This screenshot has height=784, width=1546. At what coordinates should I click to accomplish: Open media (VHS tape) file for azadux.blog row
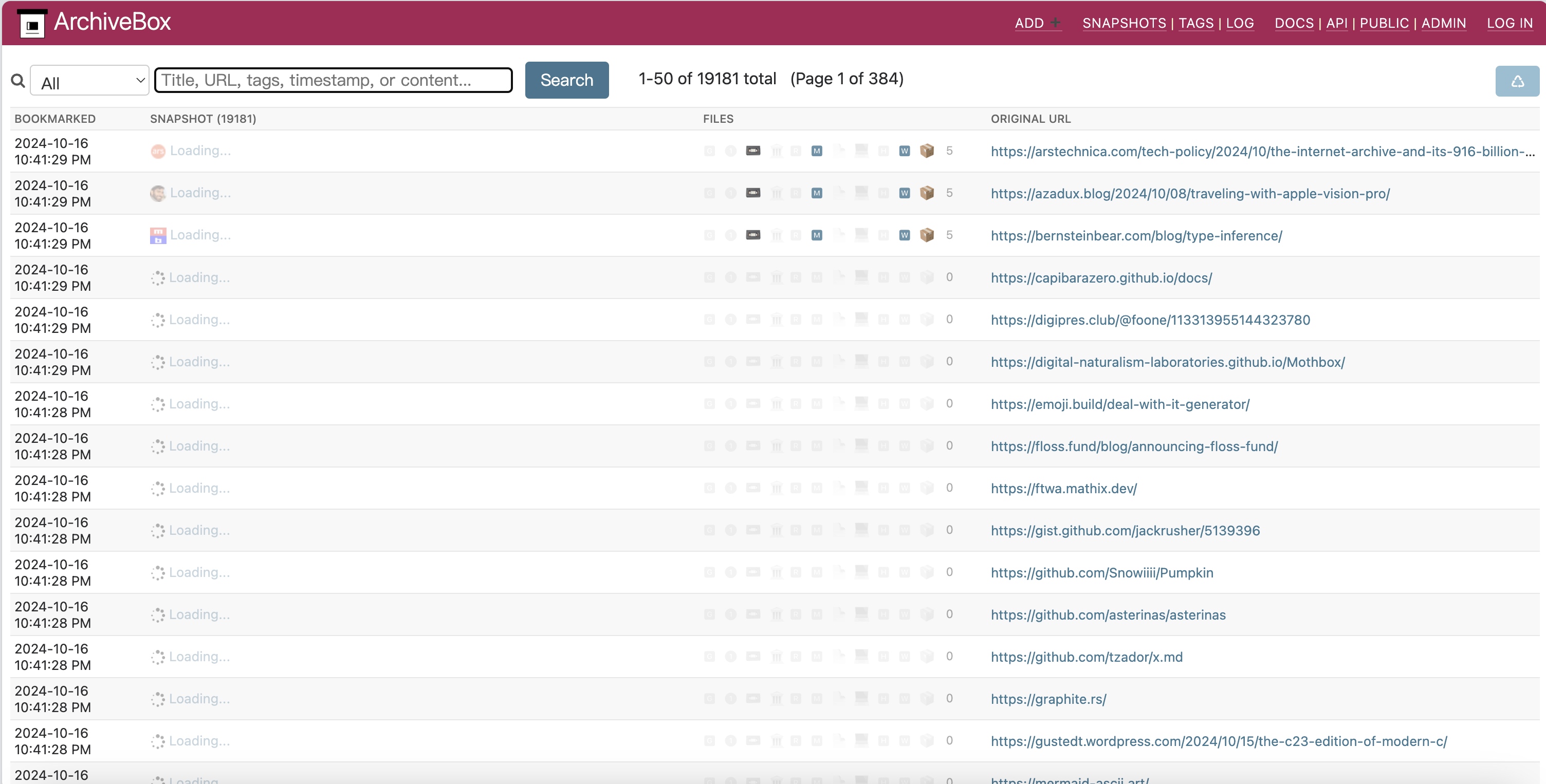click(752, 193)
